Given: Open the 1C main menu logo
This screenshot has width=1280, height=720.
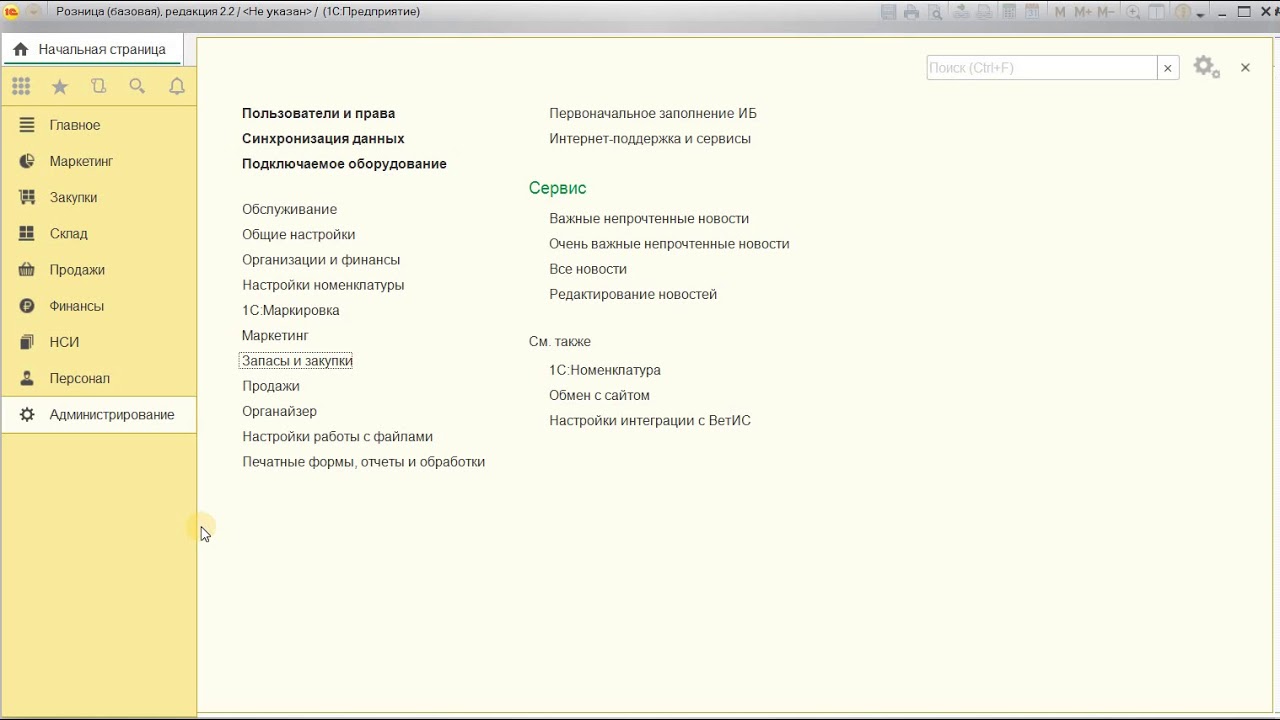Looking at the screenshot, I should tap(12, 12).
